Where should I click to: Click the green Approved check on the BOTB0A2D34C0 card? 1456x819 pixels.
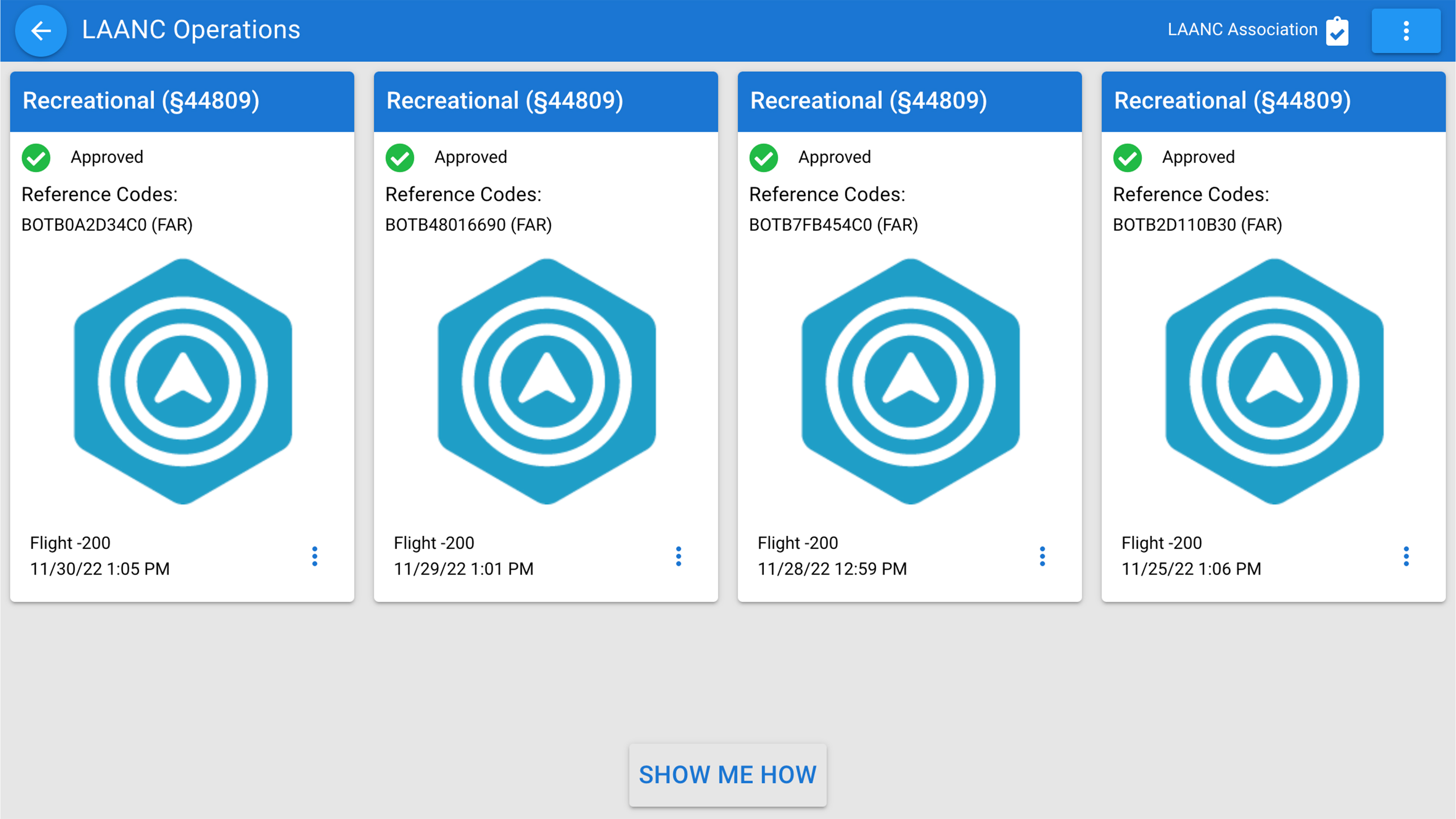pos(36,158)
